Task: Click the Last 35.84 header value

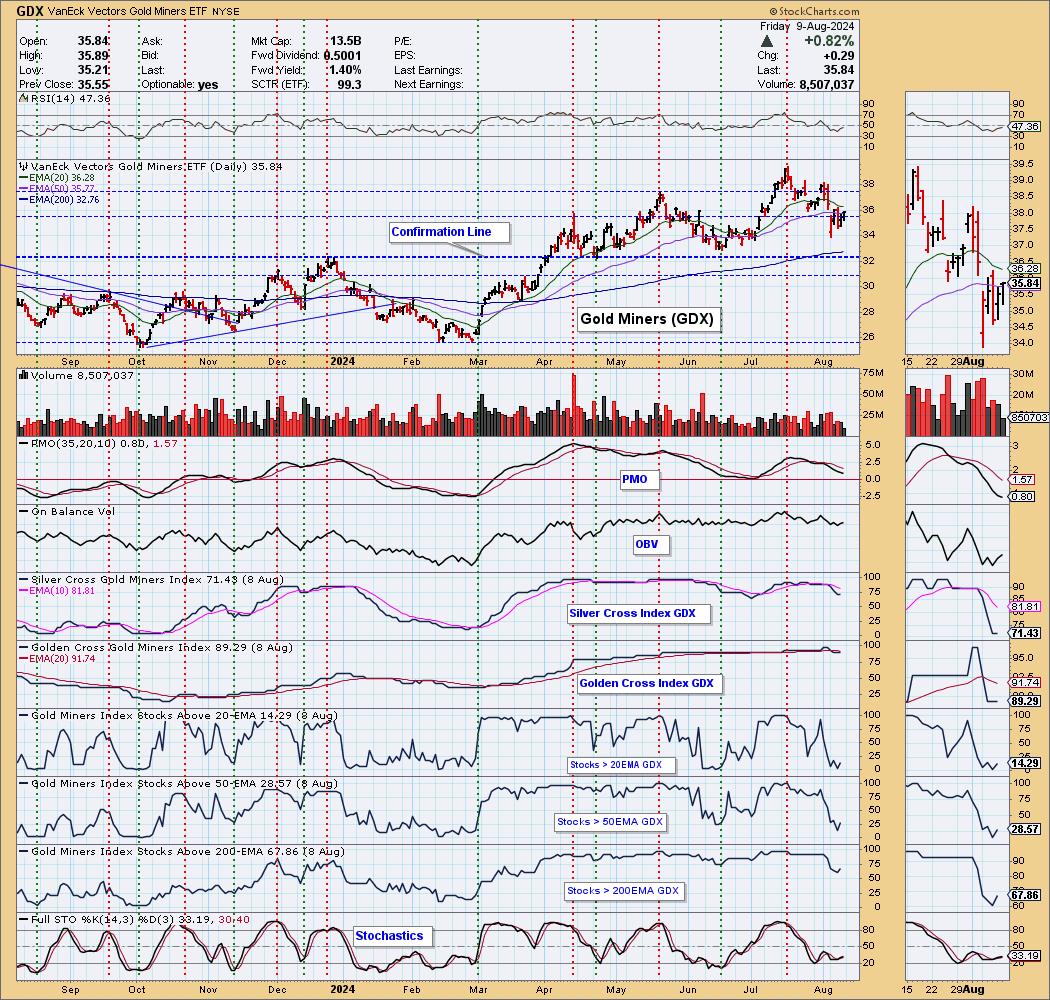Action: 838,70
